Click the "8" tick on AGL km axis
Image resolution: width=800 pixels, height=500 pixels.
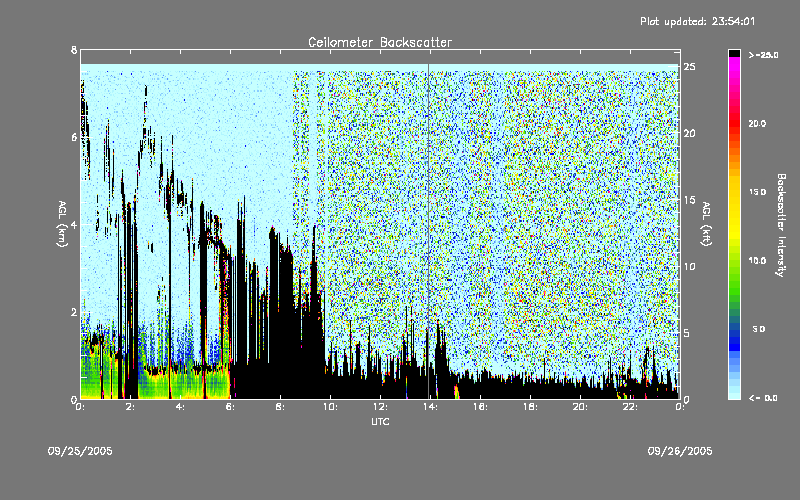point(74,50)
